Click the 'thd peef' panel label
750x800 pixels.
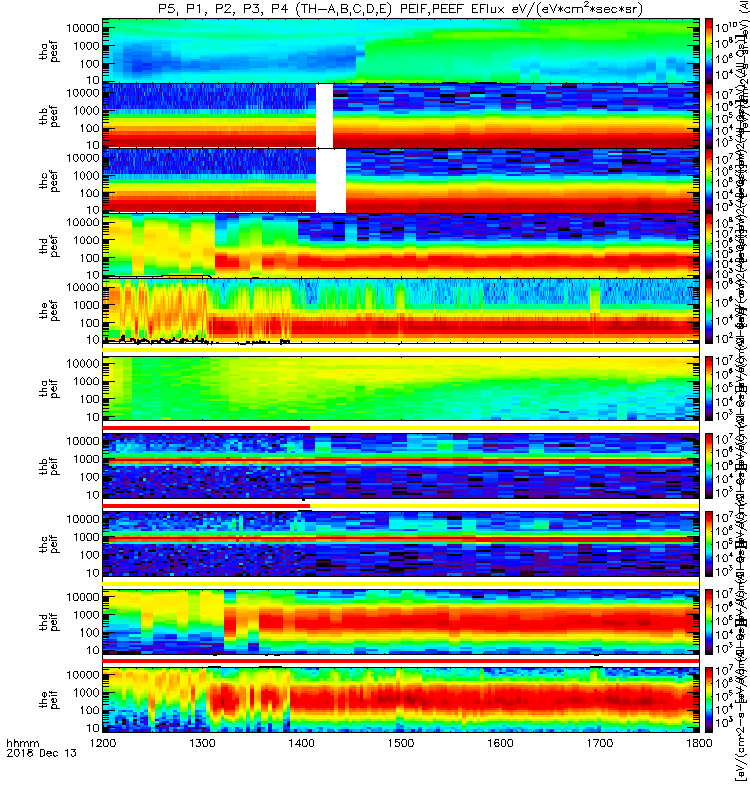[x=49, y=246]
